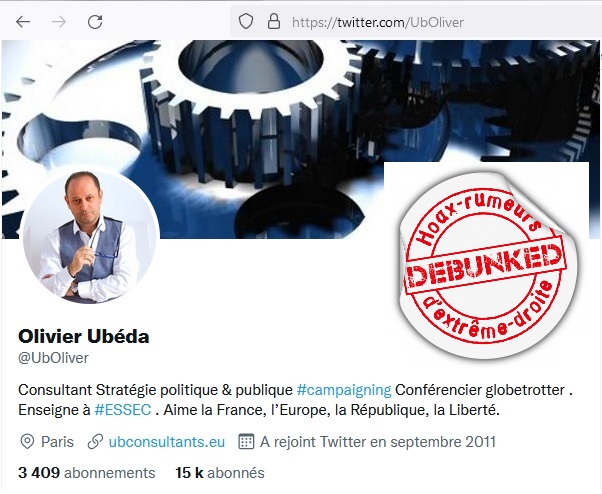Click the #campaigning hashtag link
Screen dimensions: 602x494
click(344, 390)
